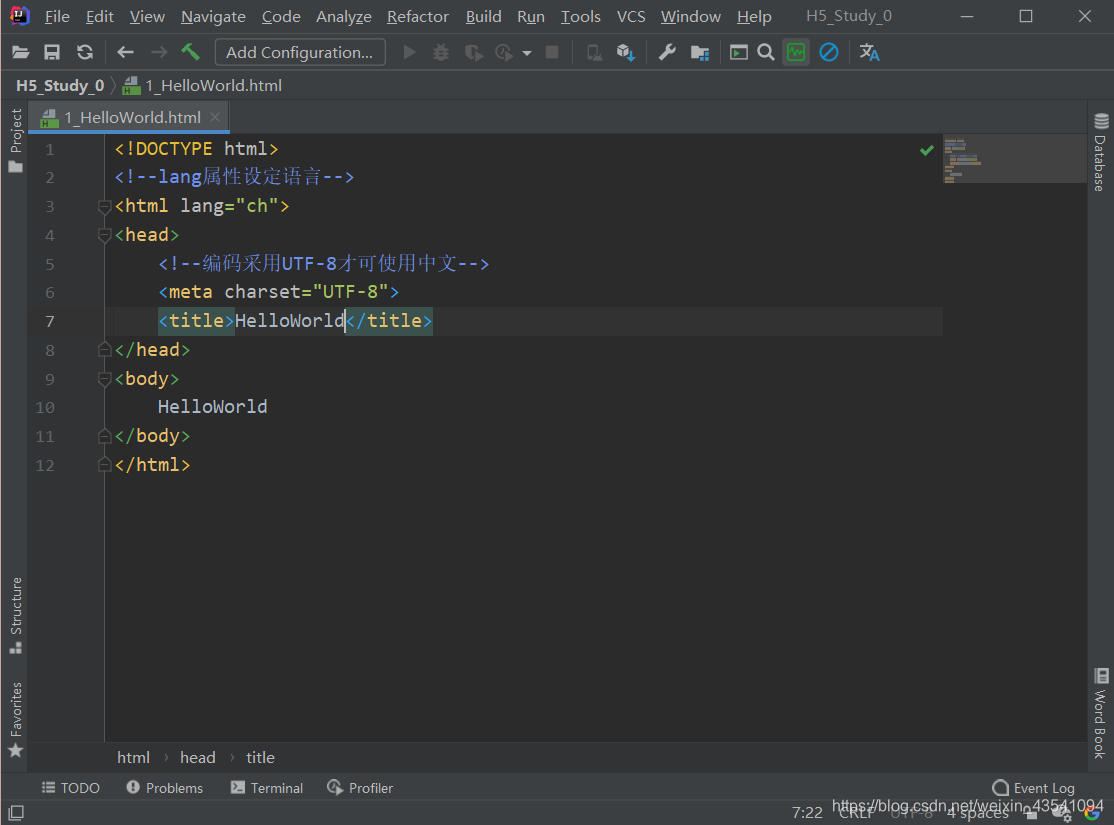Toggle the Structure tool window
This screenshot has height=825, width=1114.
click(16, 615)
